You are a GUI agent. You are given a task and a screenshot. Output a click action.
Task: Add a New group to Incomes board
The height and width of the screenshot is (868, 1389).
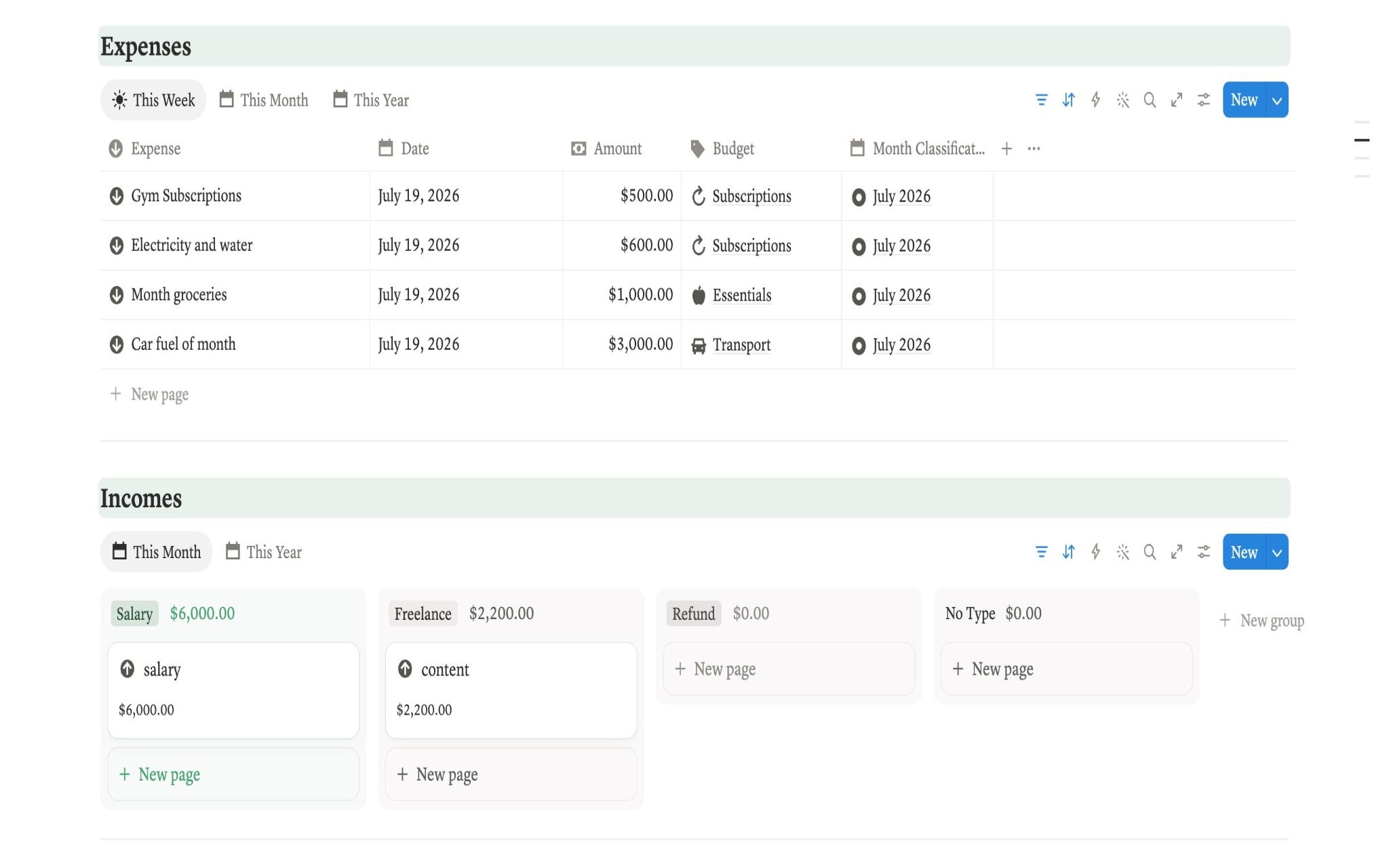[x=1261, y=620]
